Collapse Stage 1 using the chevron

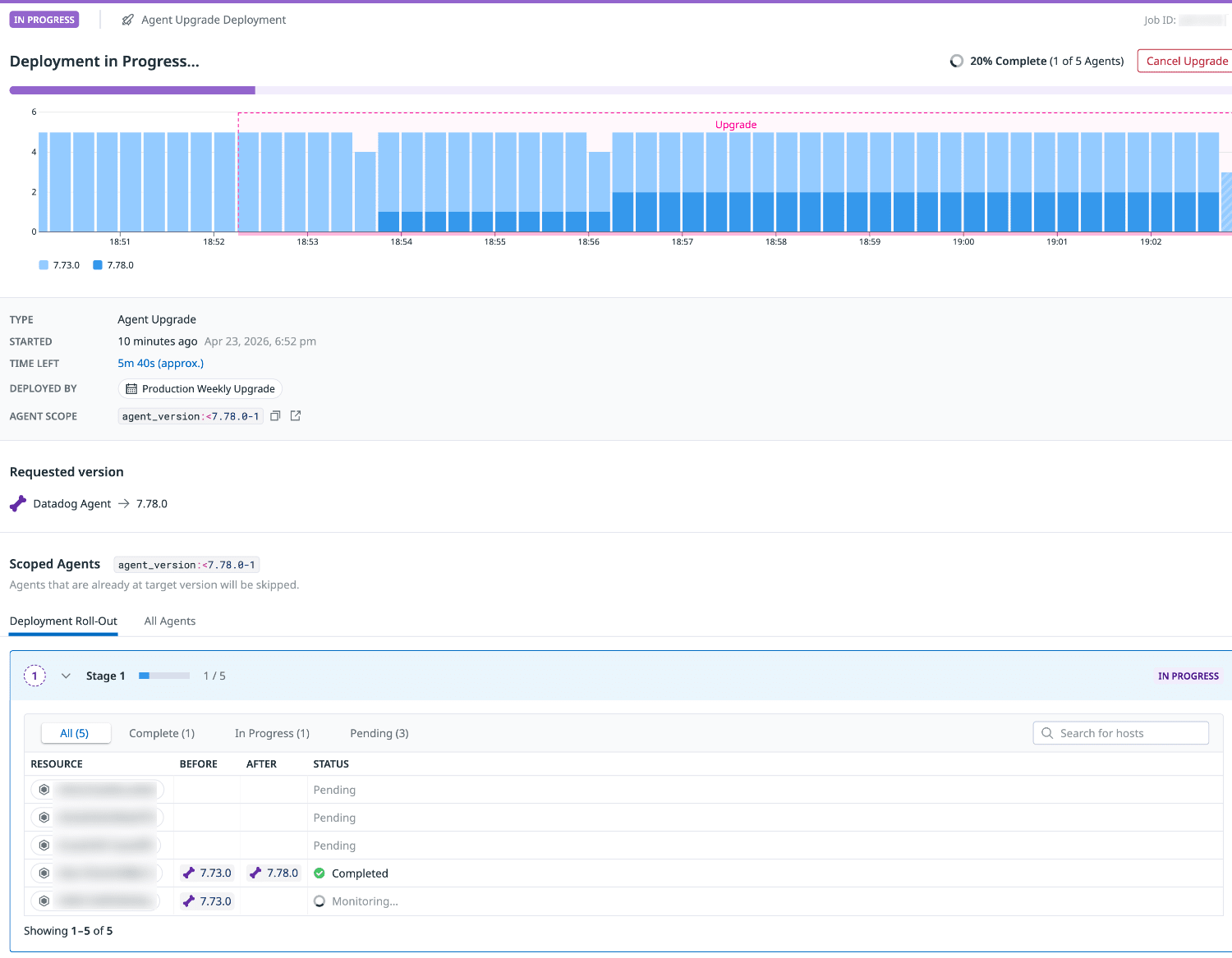tap(66, 676)
